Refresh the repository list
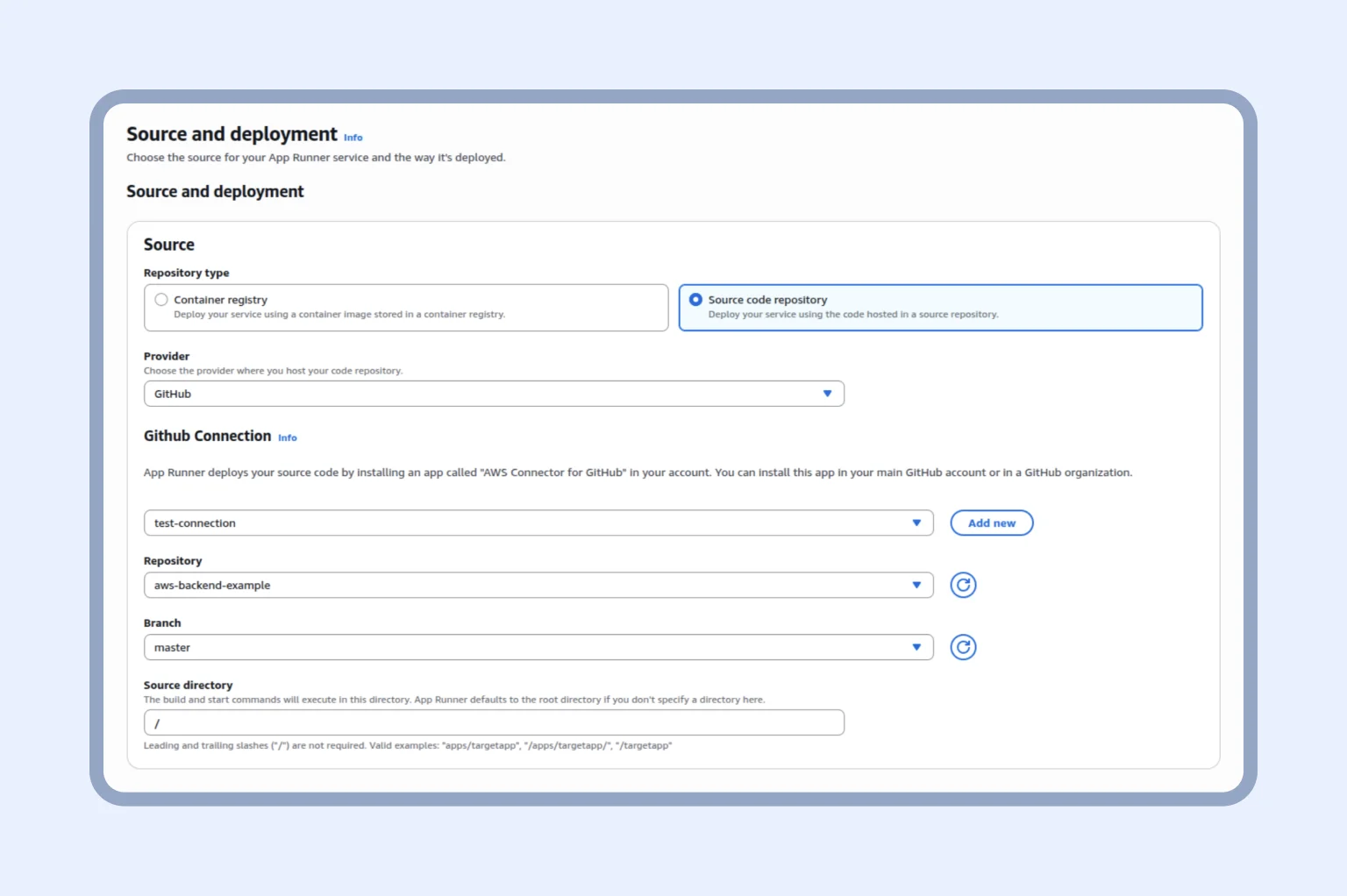The image size is (1347, 896). [x=963, y=585]
